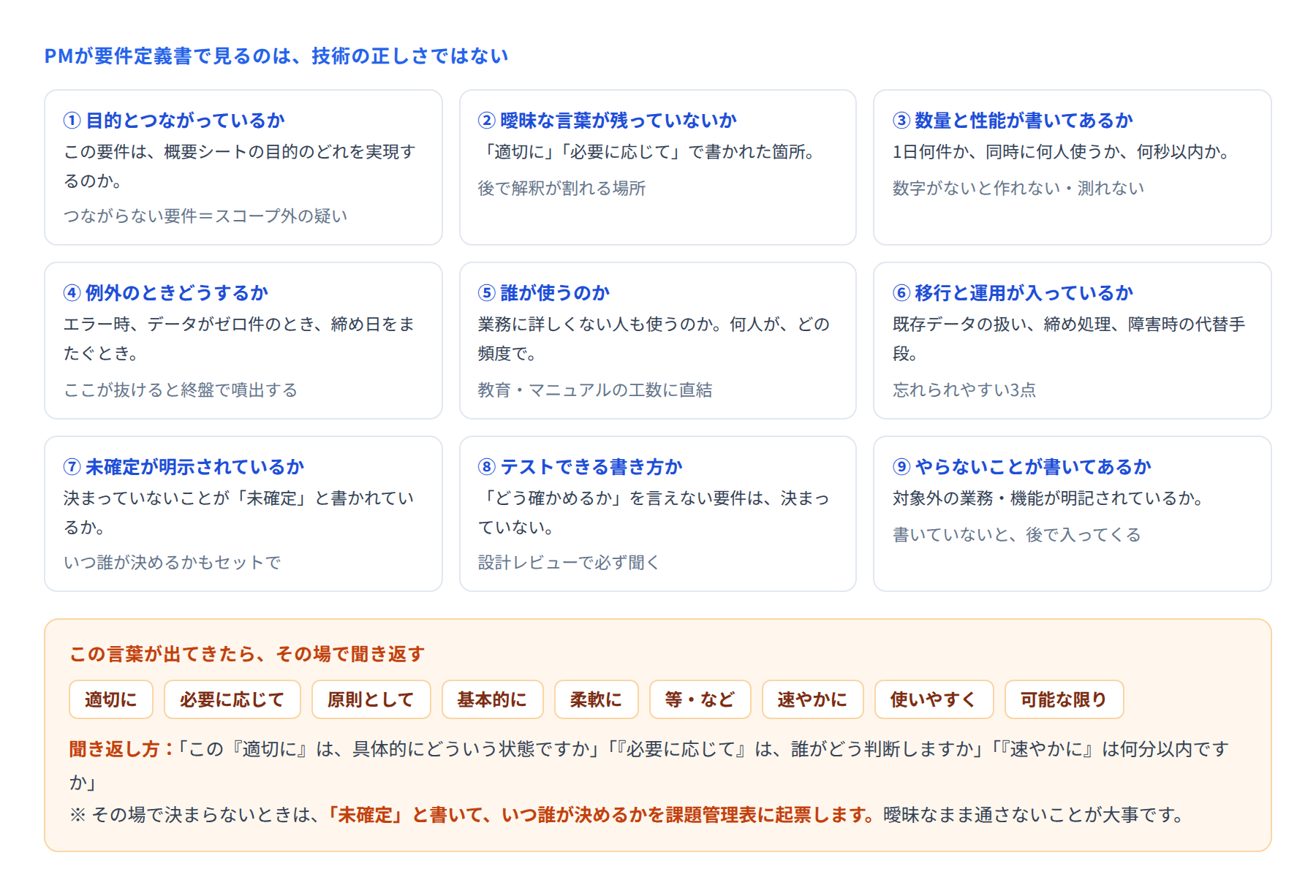Click heading ⑥ 移行と運用が入っているか
The height and width of the screenshot is (896, 1316).
1013,292
